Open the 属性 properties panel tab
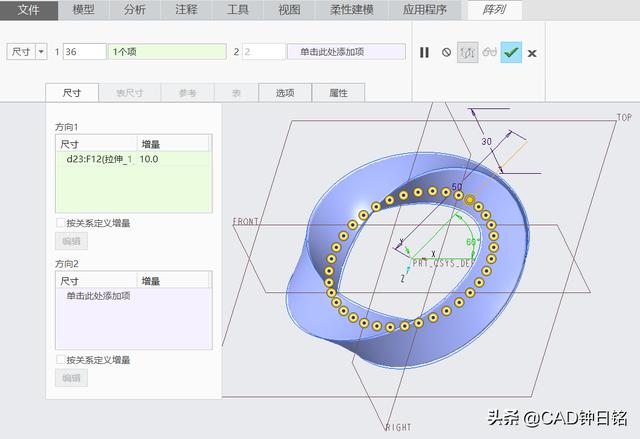The image size is (640, 439). [338, 93]
